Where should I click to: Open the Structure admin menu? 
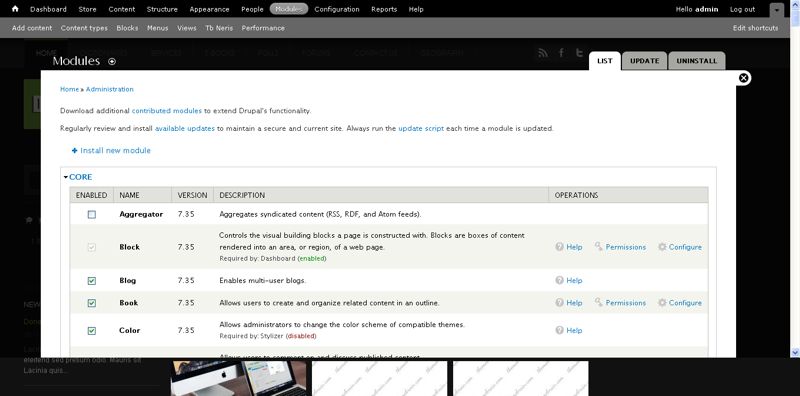(x=162, y=9)
